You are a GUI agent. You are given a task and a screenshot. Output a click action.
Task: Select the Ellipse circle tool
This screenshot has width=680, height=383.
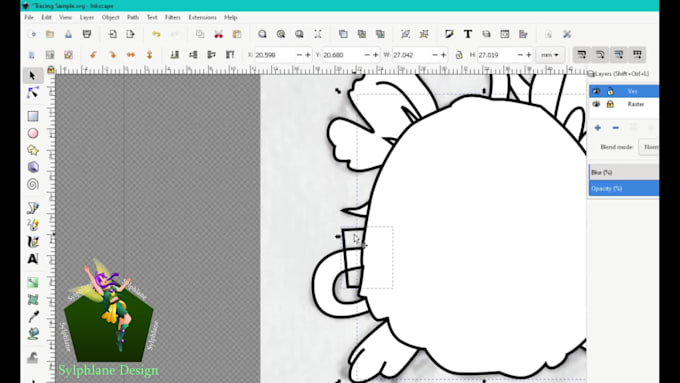tap(33, 133)
